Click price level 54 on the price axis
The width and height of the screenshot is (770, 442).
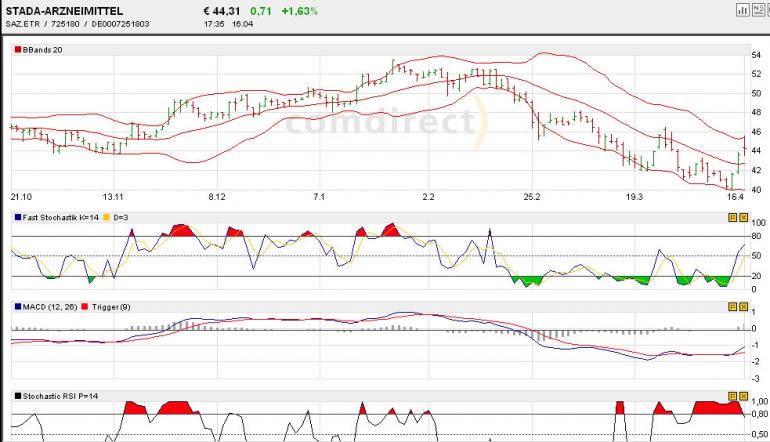click(x=756, y=55)
